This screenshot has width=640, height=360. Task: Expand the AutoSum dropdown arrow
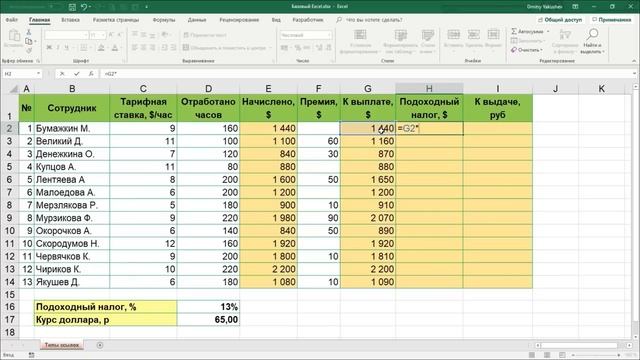[548, 31]
